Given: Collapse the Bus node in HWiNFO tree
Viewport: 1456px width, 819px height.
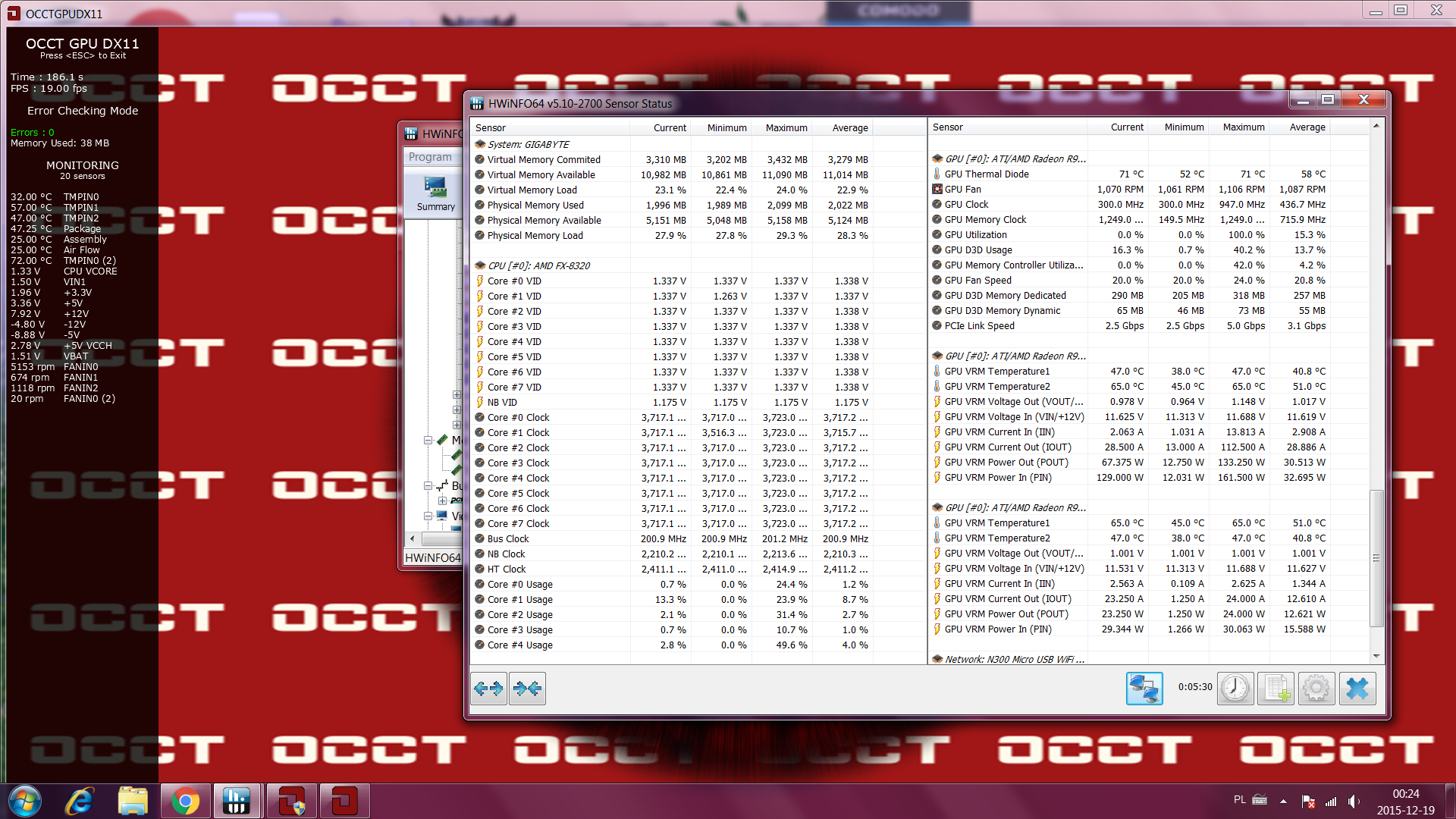Looking at the screenshot, I should coord(428,486).
